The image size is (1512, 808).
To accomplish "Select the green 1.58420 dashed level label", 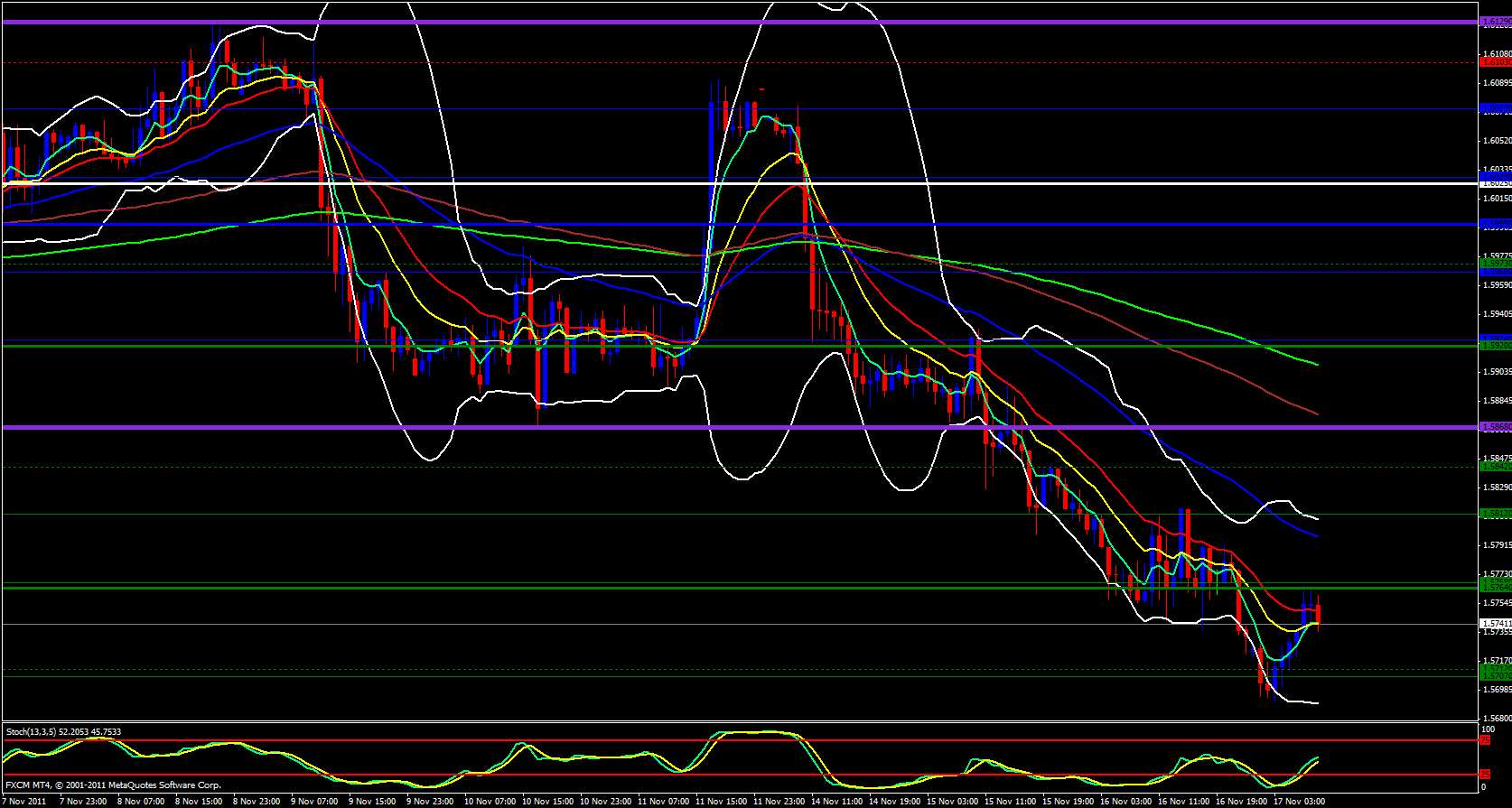I will 1496,467.
